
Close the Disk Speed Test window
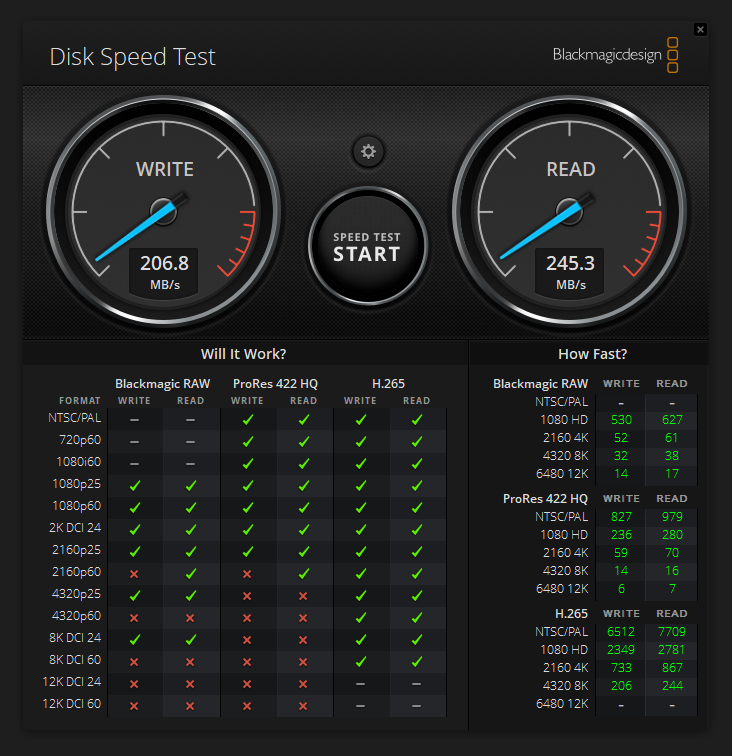[700, 30]
